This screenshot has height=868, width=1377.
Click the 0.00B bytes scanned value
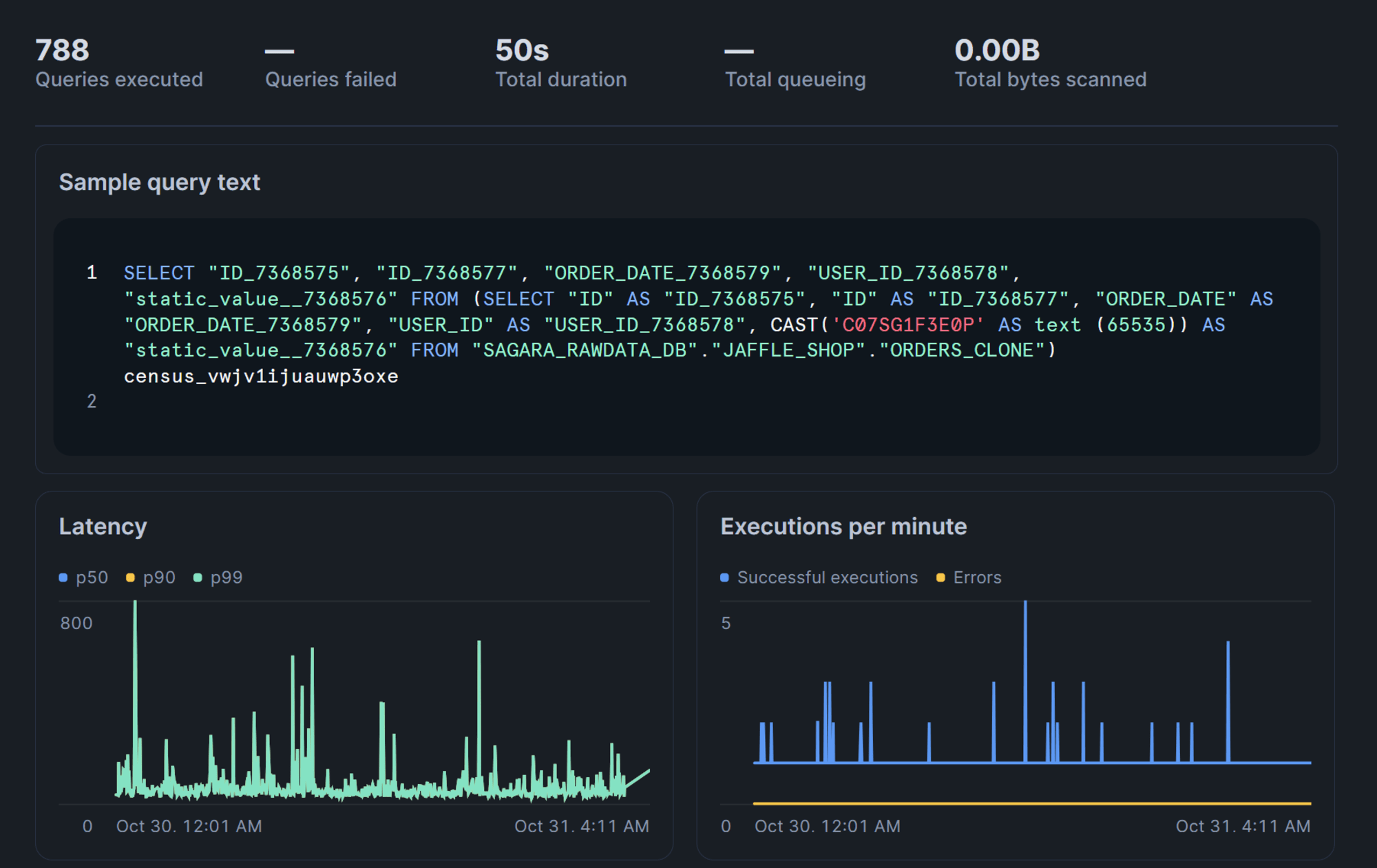pyautogui.click(x=997, y=50)
